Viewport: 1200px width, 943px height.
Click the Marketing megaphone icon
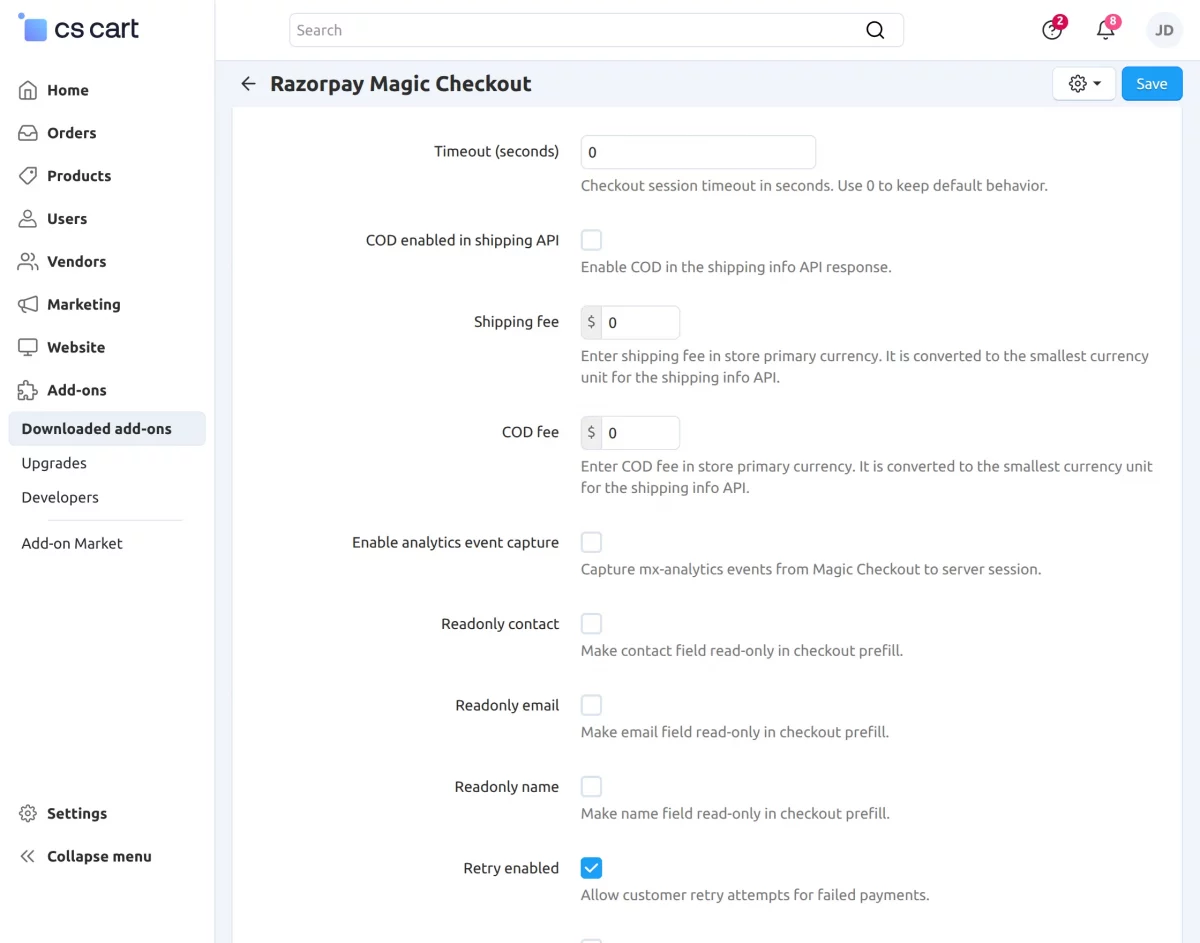pyautogui.click(x=28, y=305)
